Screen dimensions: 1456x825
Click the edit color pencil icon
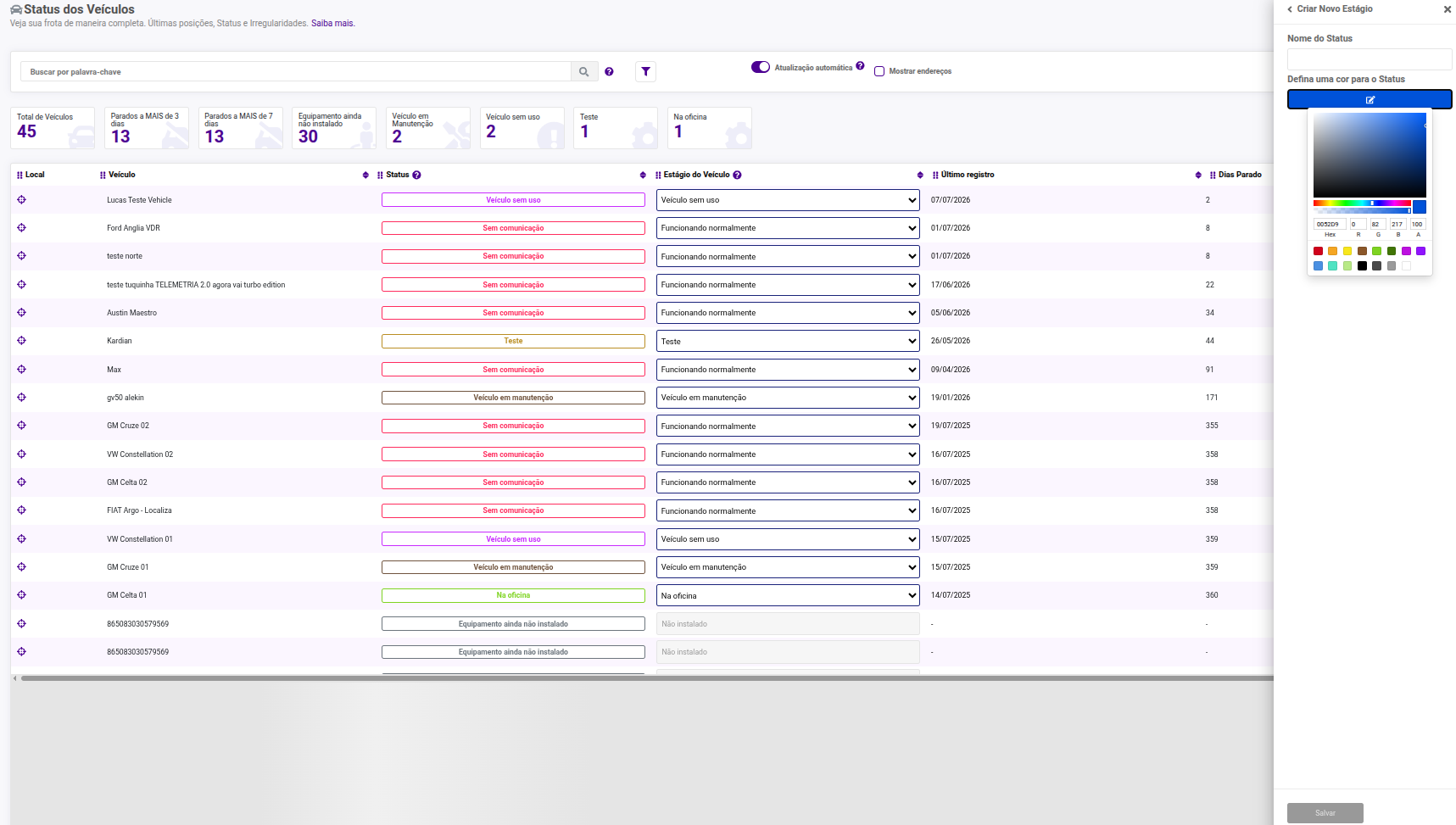point(1370,100)
